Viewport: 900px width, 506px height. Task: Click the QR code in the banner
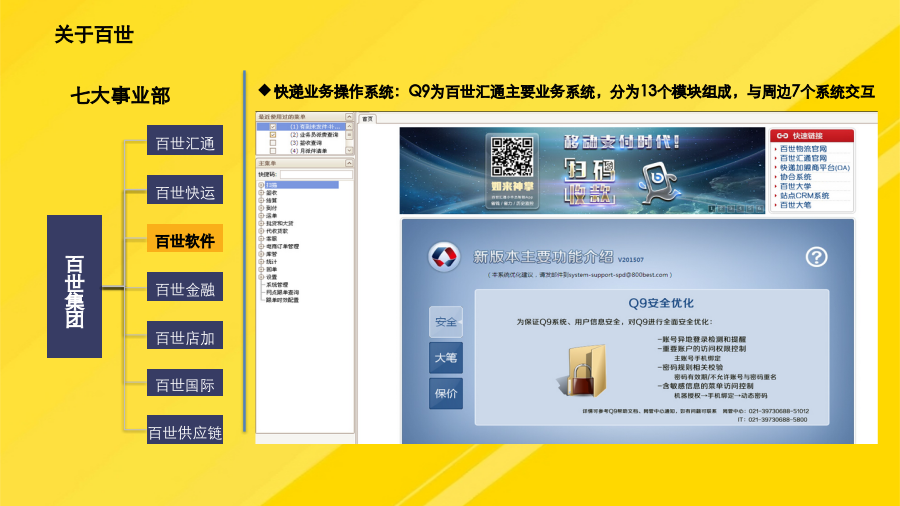(x=512, y=157)
